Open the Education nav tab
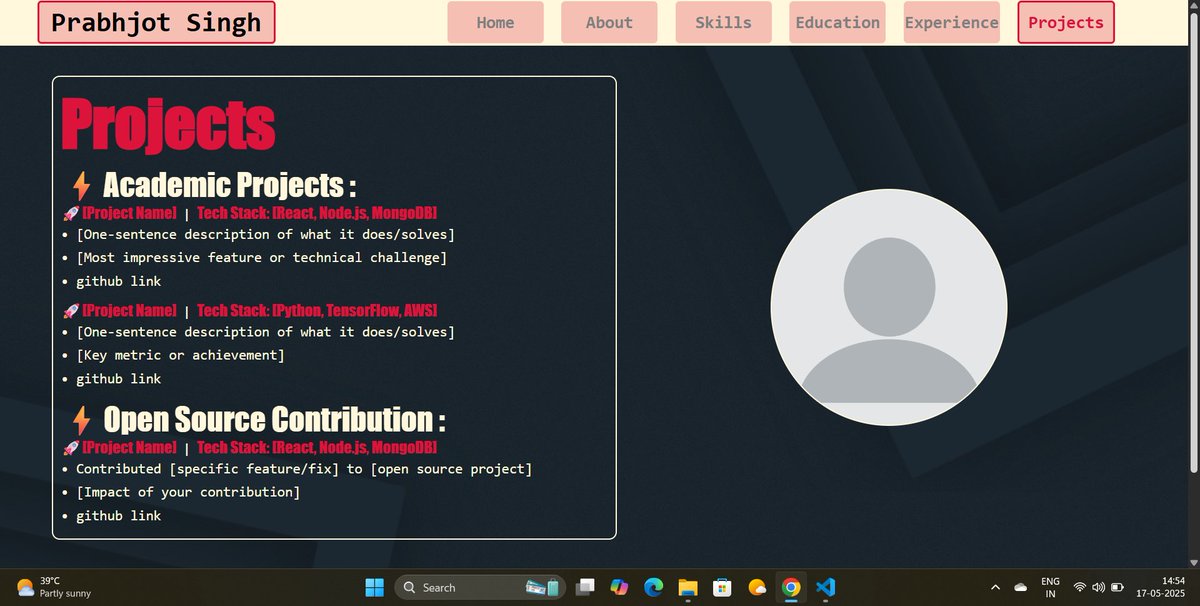Screen dimensions: 1200x606 point(837,22)
